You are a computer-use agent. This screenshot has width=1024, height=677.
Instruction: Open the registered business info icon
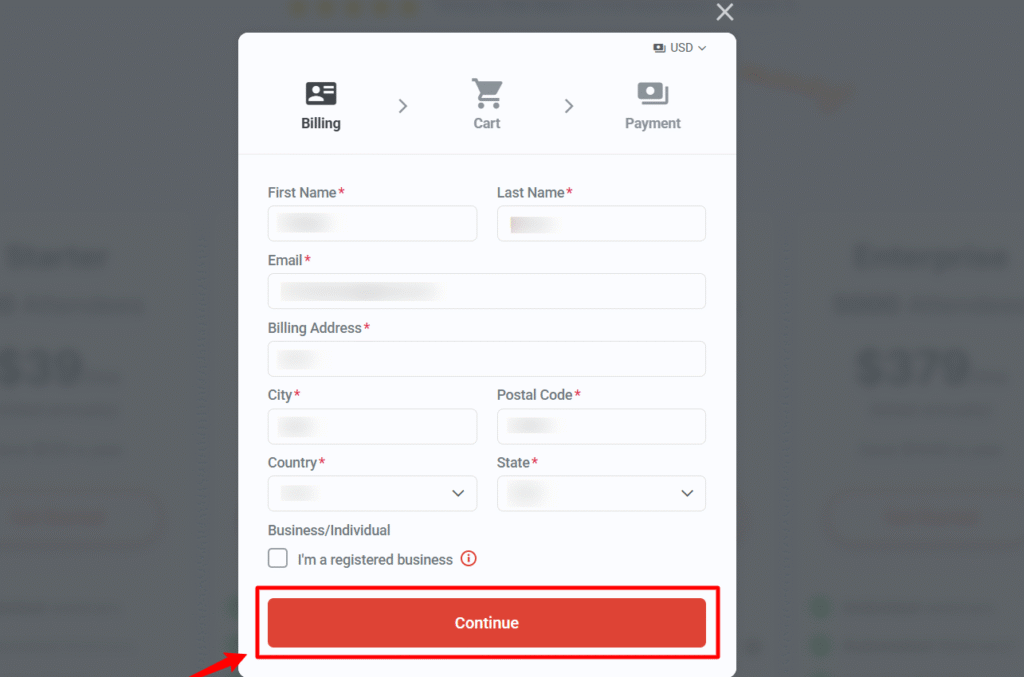tap(468, 559)
